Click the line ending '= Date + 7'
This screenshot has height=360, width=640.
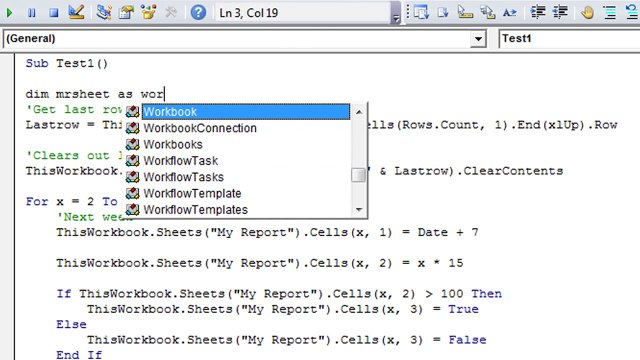(x=267, y=233)
